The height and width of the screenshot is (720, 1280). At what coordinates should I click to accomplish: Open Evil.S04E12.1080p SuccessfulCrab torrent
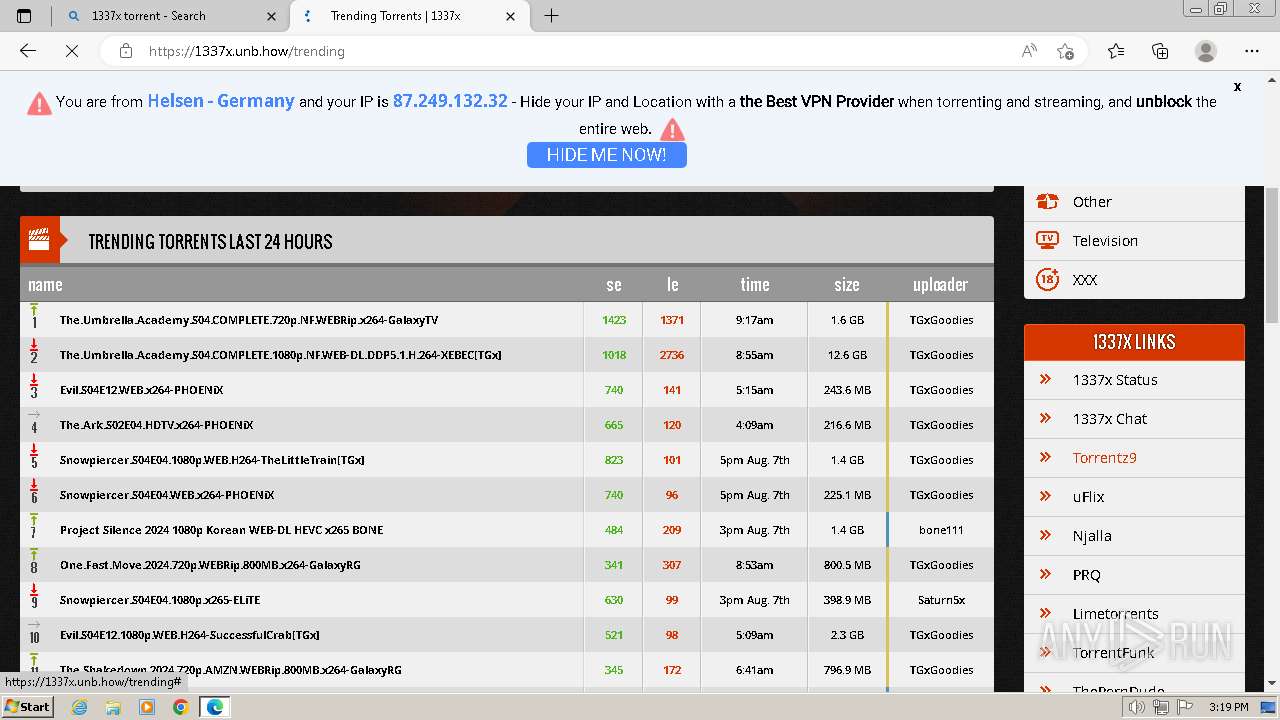tap(190, 635)
